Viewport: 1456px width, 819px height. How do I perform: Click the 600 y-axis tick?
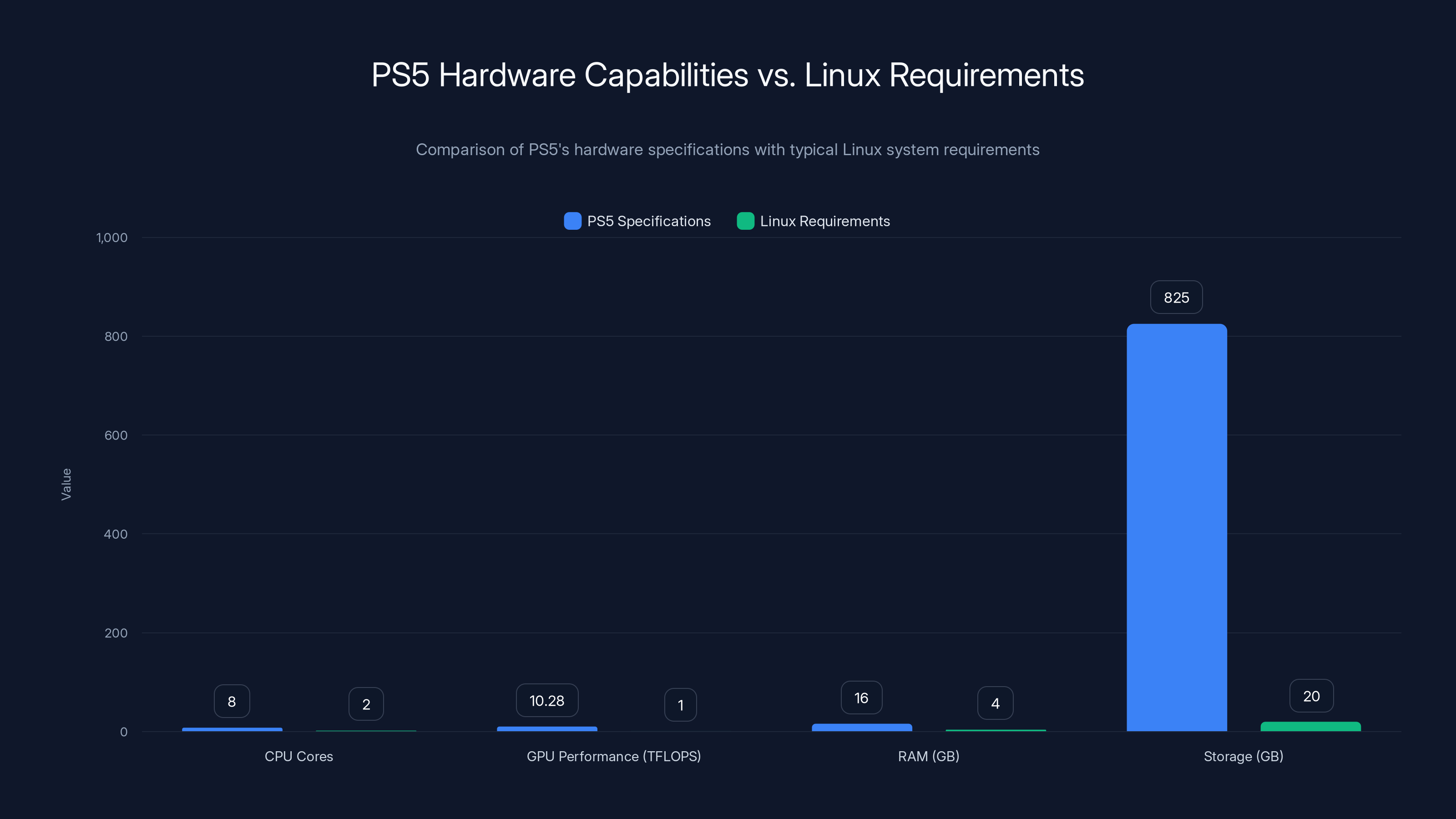[116, 435]
